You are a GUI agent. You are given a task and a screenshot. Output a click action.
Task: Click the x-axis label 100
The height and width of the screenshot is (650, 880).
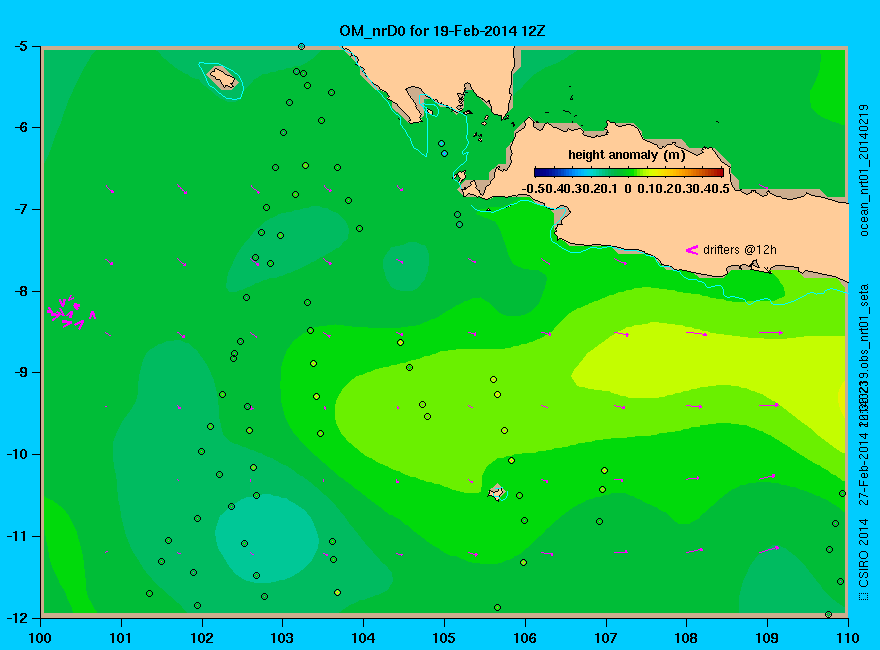point(40,638)
